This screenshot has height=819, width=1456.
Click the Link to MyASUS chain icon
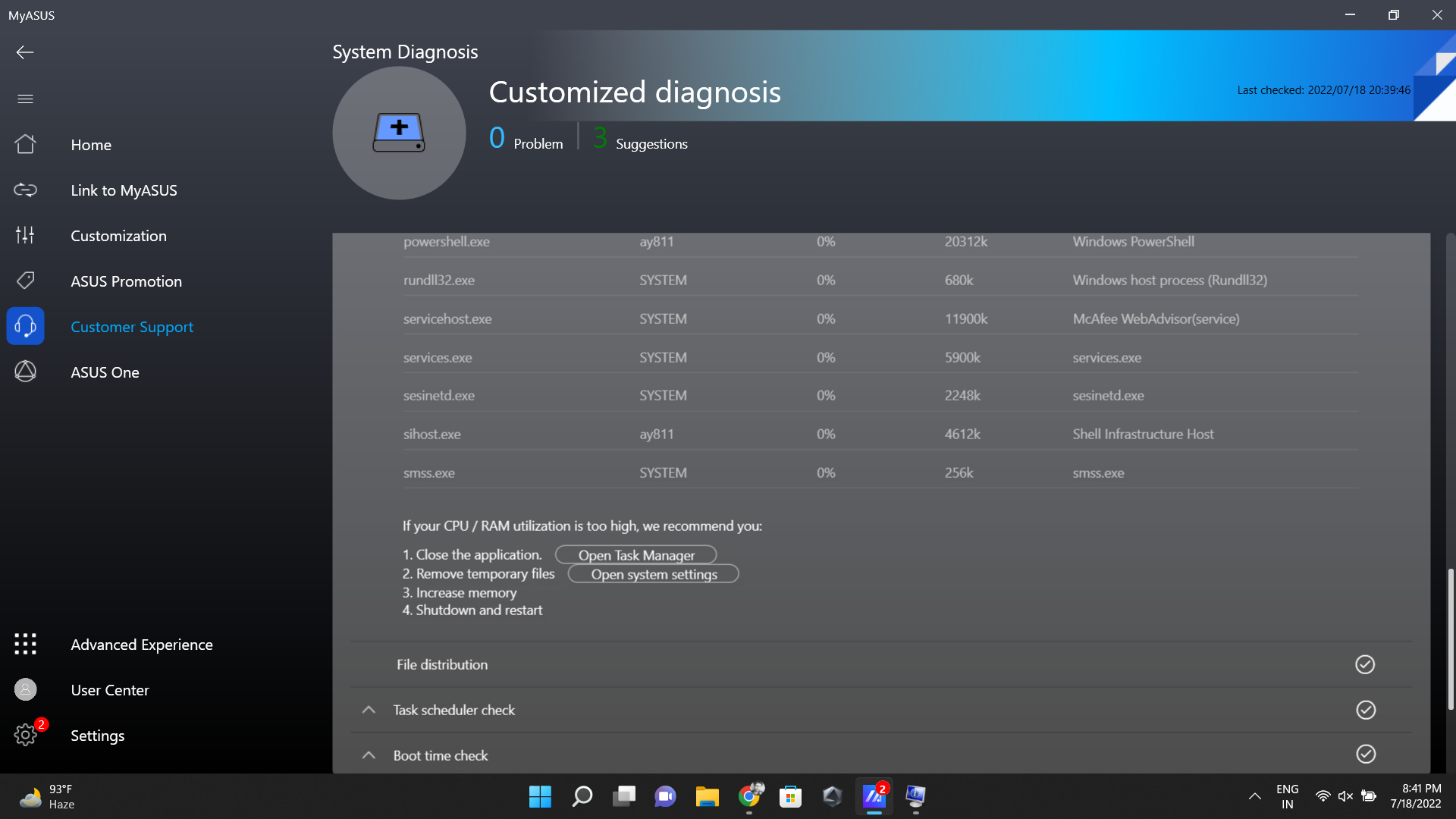coord(25,190)
